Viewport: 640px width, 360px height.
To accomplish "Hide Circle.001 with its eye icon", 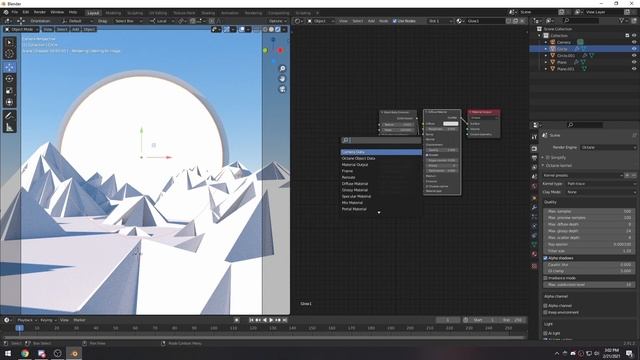I will (634, 56).
